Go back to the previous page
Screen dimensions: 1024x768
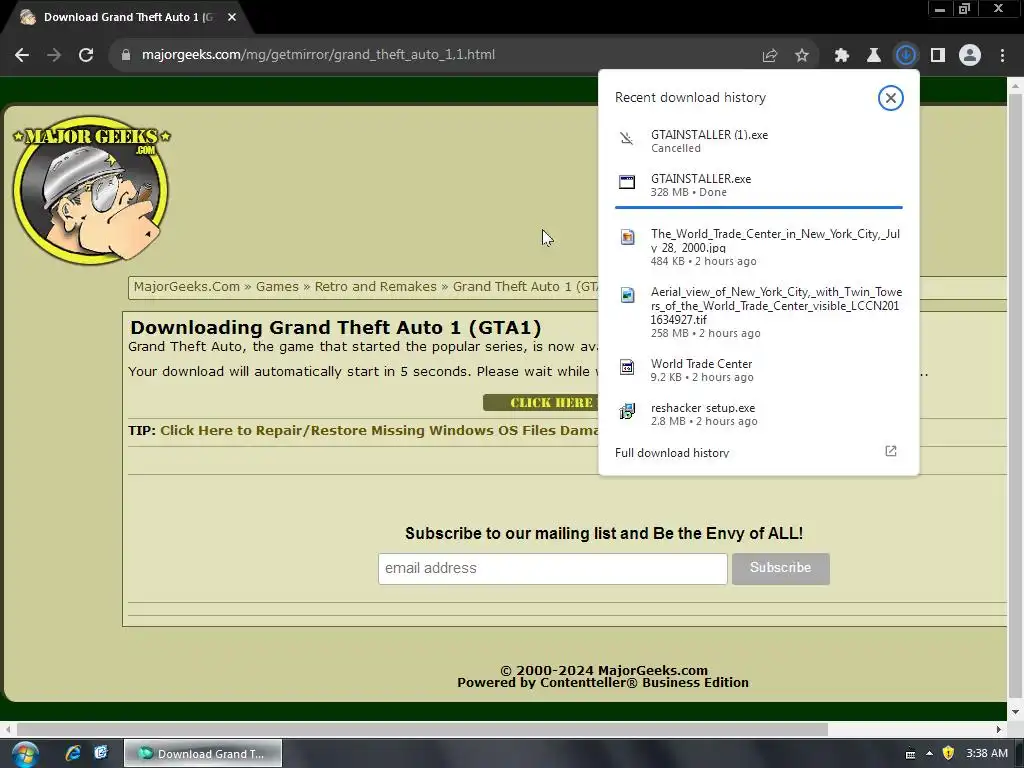pyautogui.click(x=22, y=55)
